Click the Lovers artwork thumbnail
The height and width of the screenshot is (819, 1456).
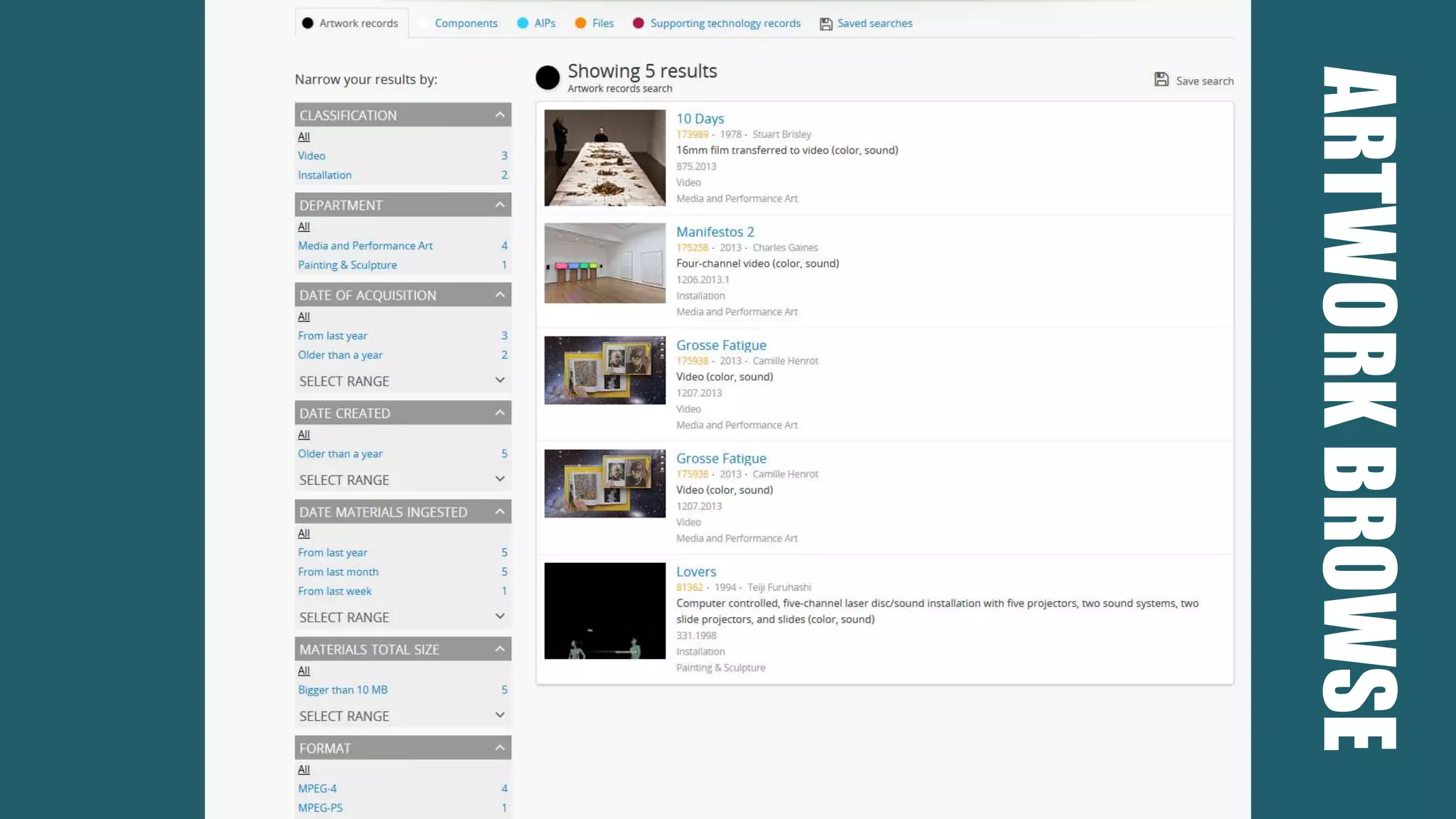(604, 611)
